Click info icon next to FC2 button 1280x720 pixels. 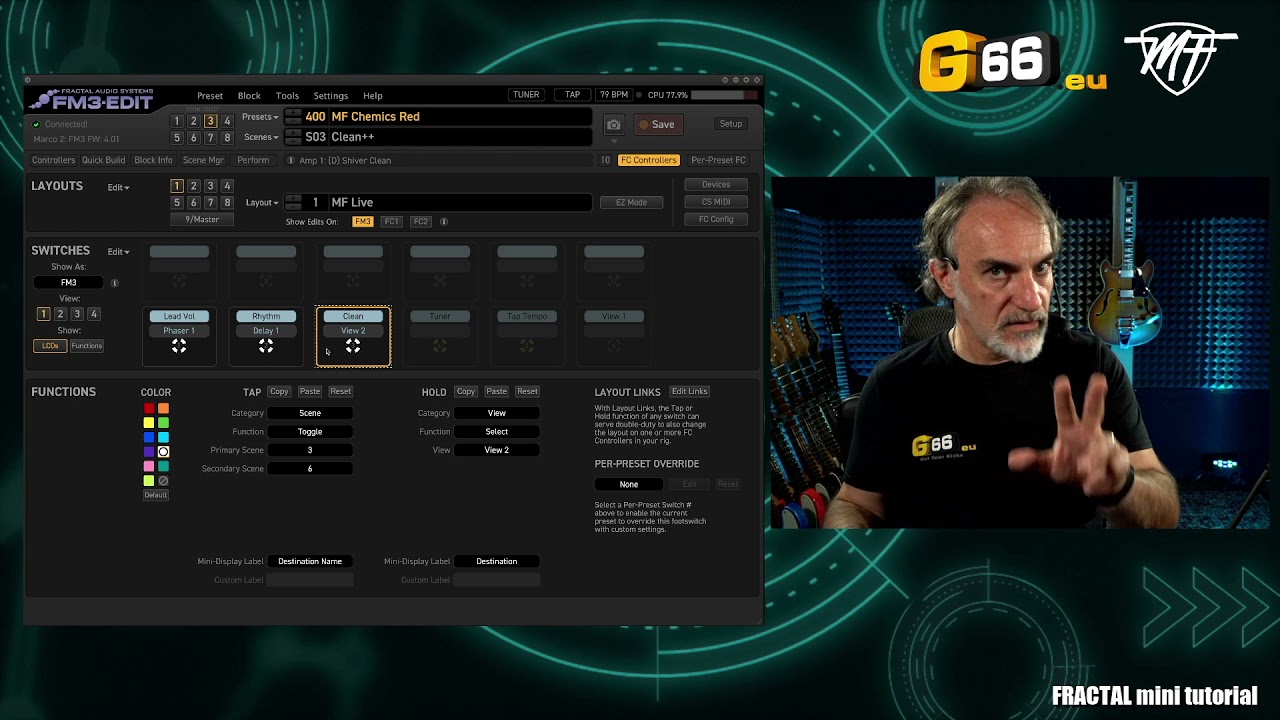click(x=444, y=221)
